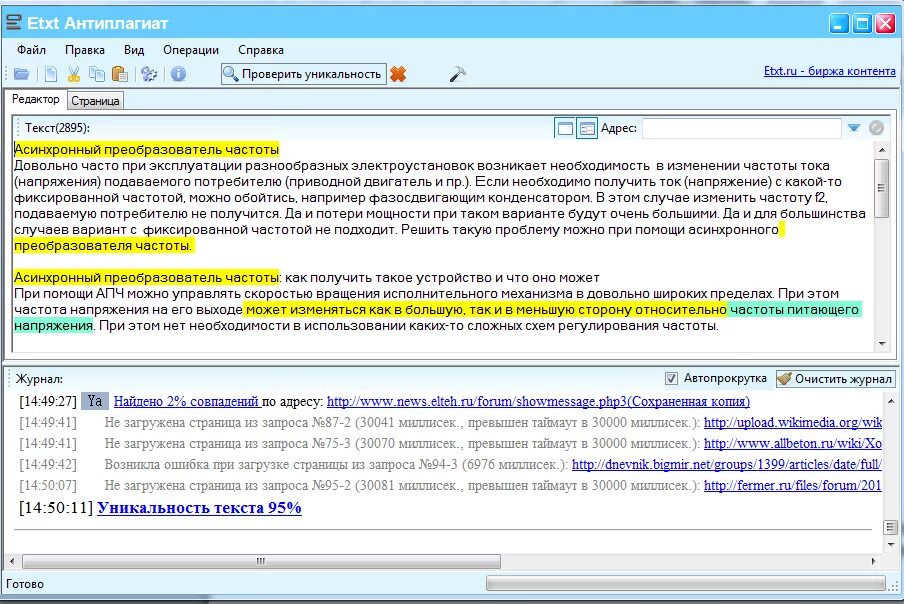Viewport: 904px width, 604px height.
Task: Toggle the Автопрокрутка checkbox
Action: coord(671,379)
